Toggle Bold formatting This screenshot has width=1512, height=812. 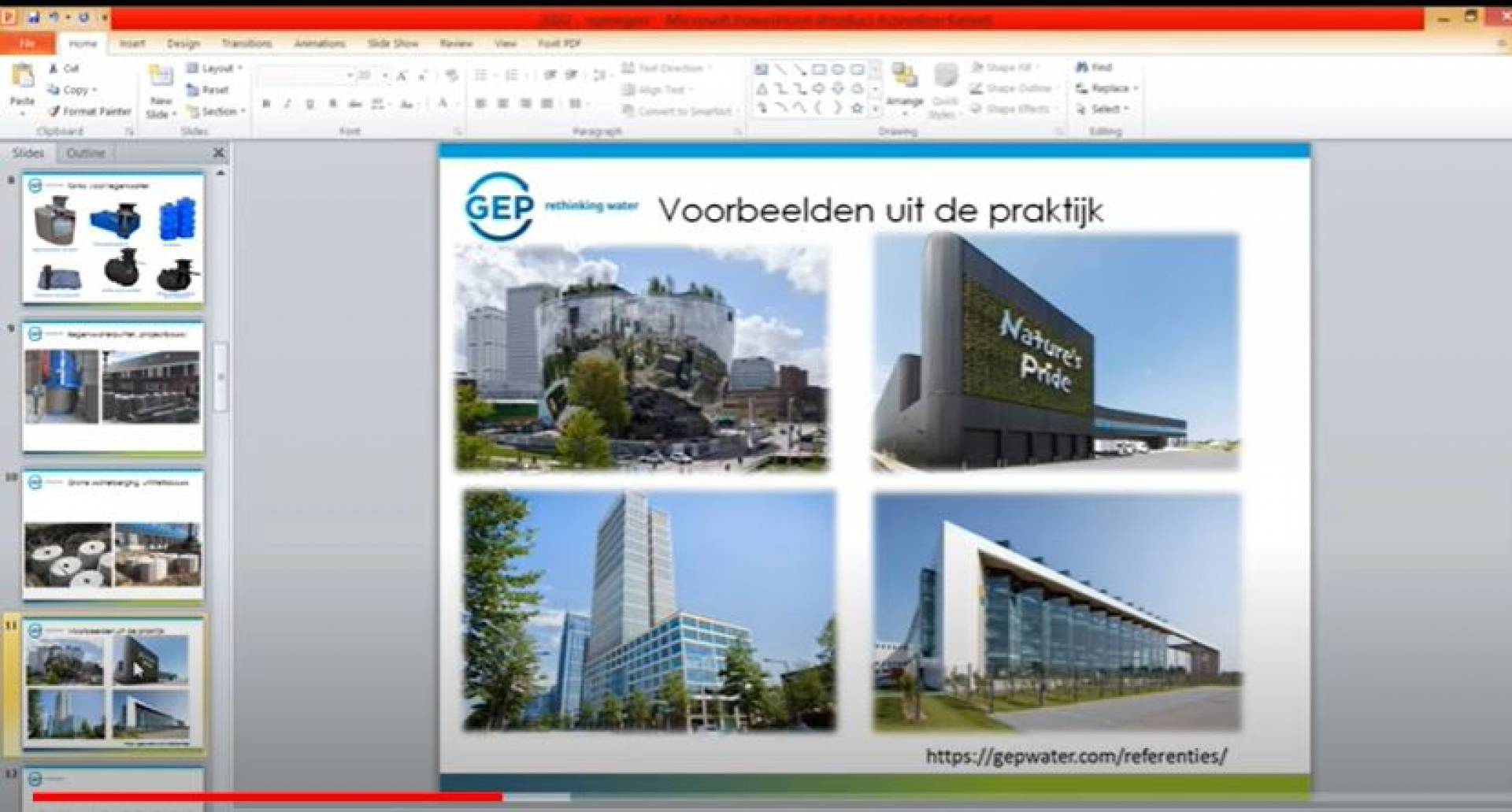[266, 104]
